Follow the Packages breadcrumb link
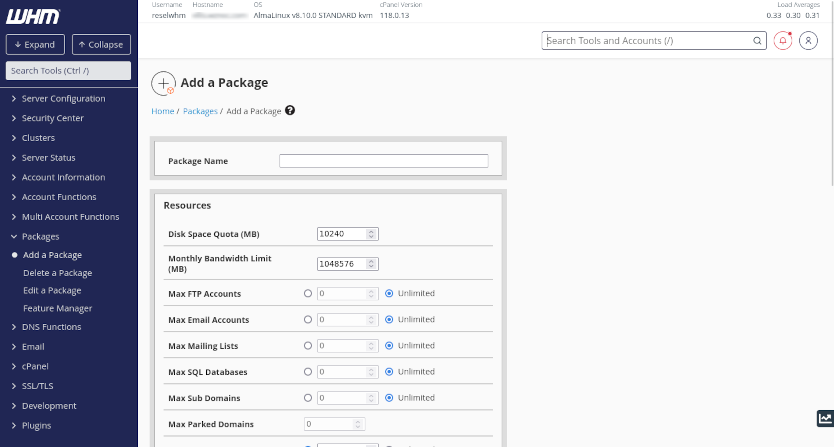834x447 pixels. (x=200, y=111)
